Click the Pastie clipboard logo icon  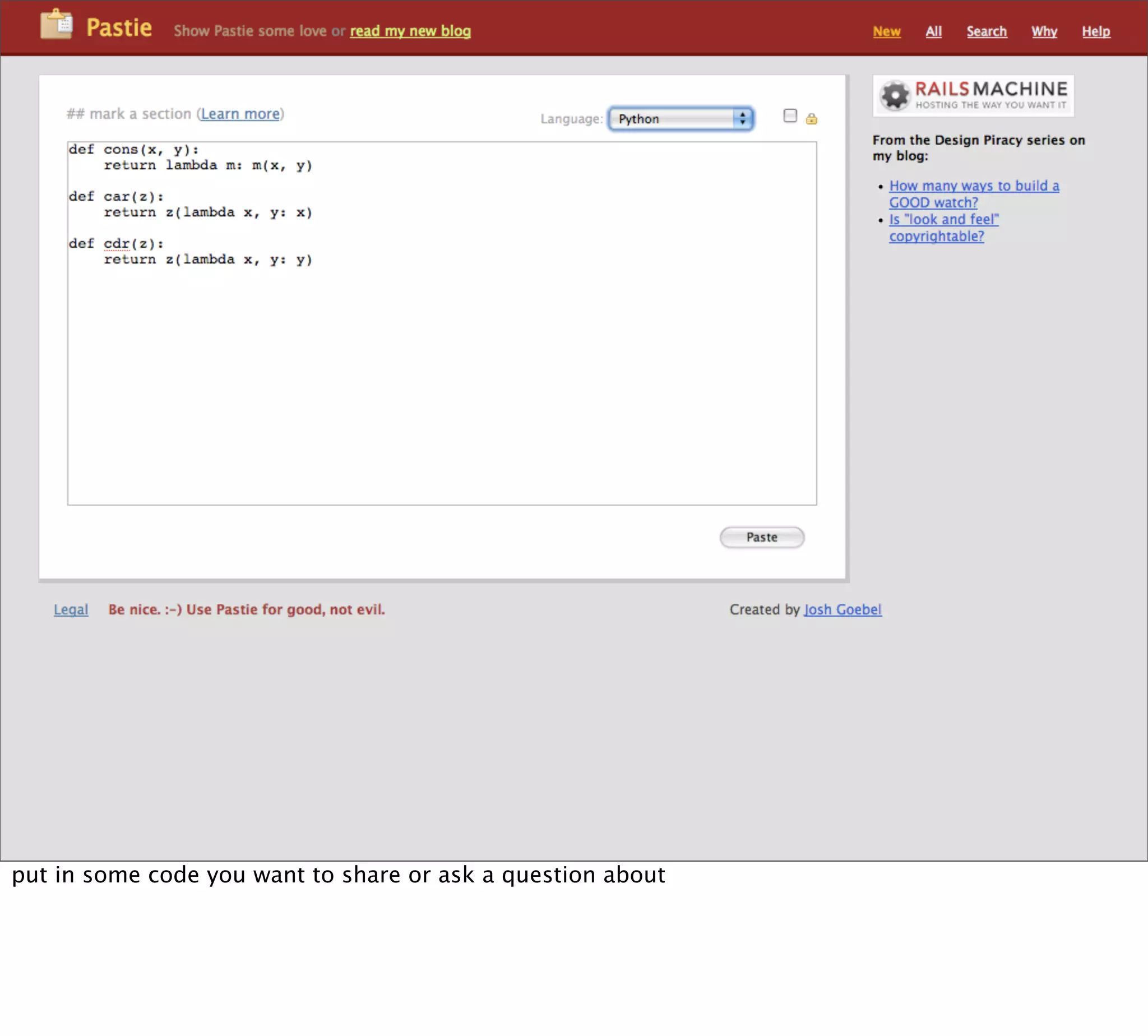click(x=57, y=25)
